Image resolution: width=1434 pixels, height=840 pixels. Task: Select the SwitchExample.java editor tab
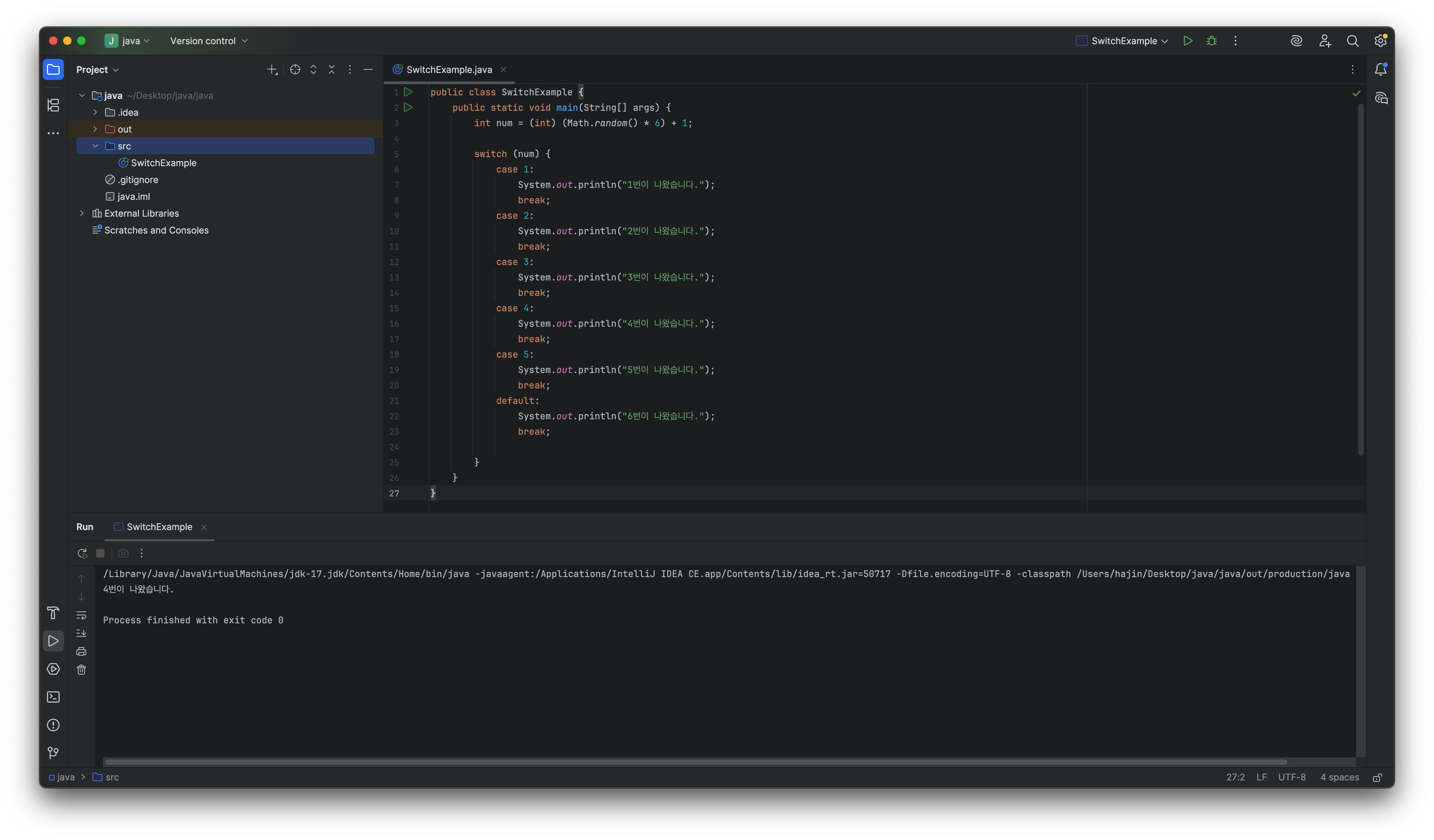[x=448, y=69]
